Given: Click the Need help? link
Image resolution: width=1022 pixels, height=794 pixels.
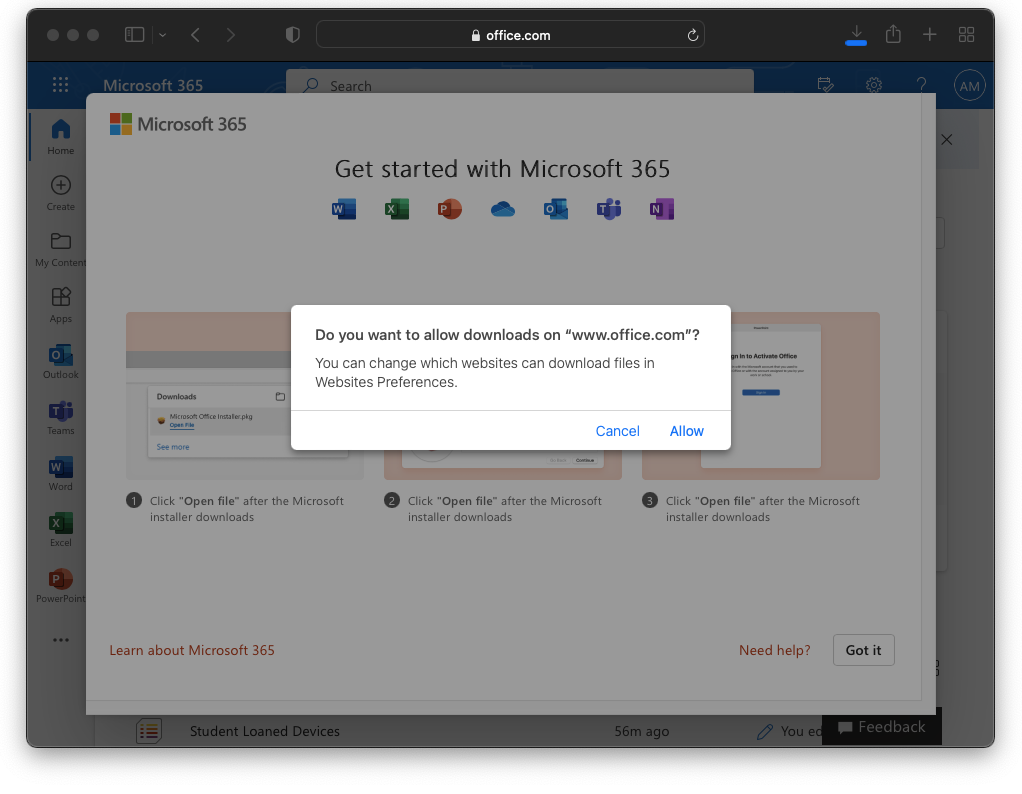Looking at the screenshot, I should (774, 650).
